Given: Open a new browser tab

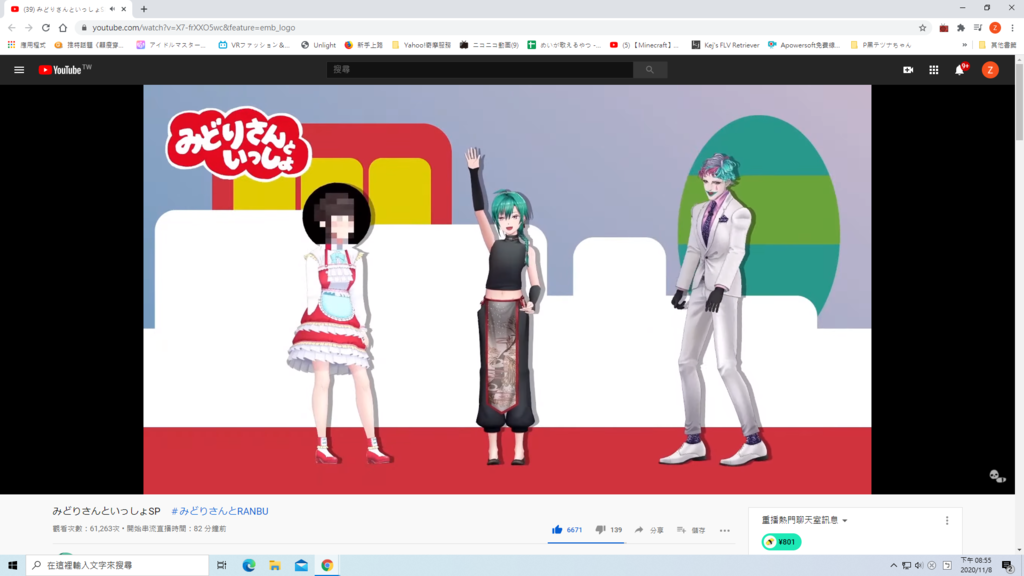Looking at the screenshot, I should pyautogui.click(x=144, y=9).
